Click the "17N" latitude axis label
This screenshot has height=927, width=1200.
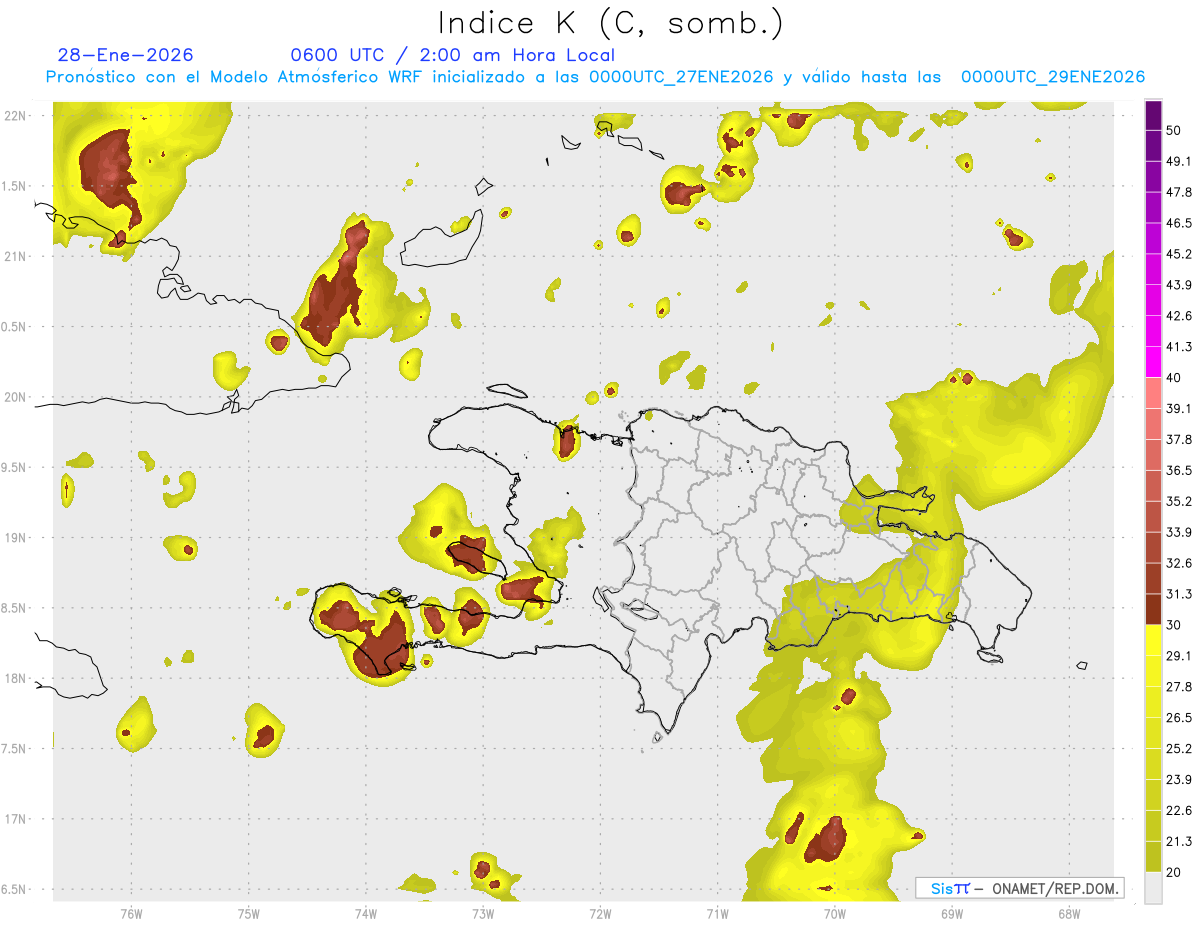coord(14,819)
